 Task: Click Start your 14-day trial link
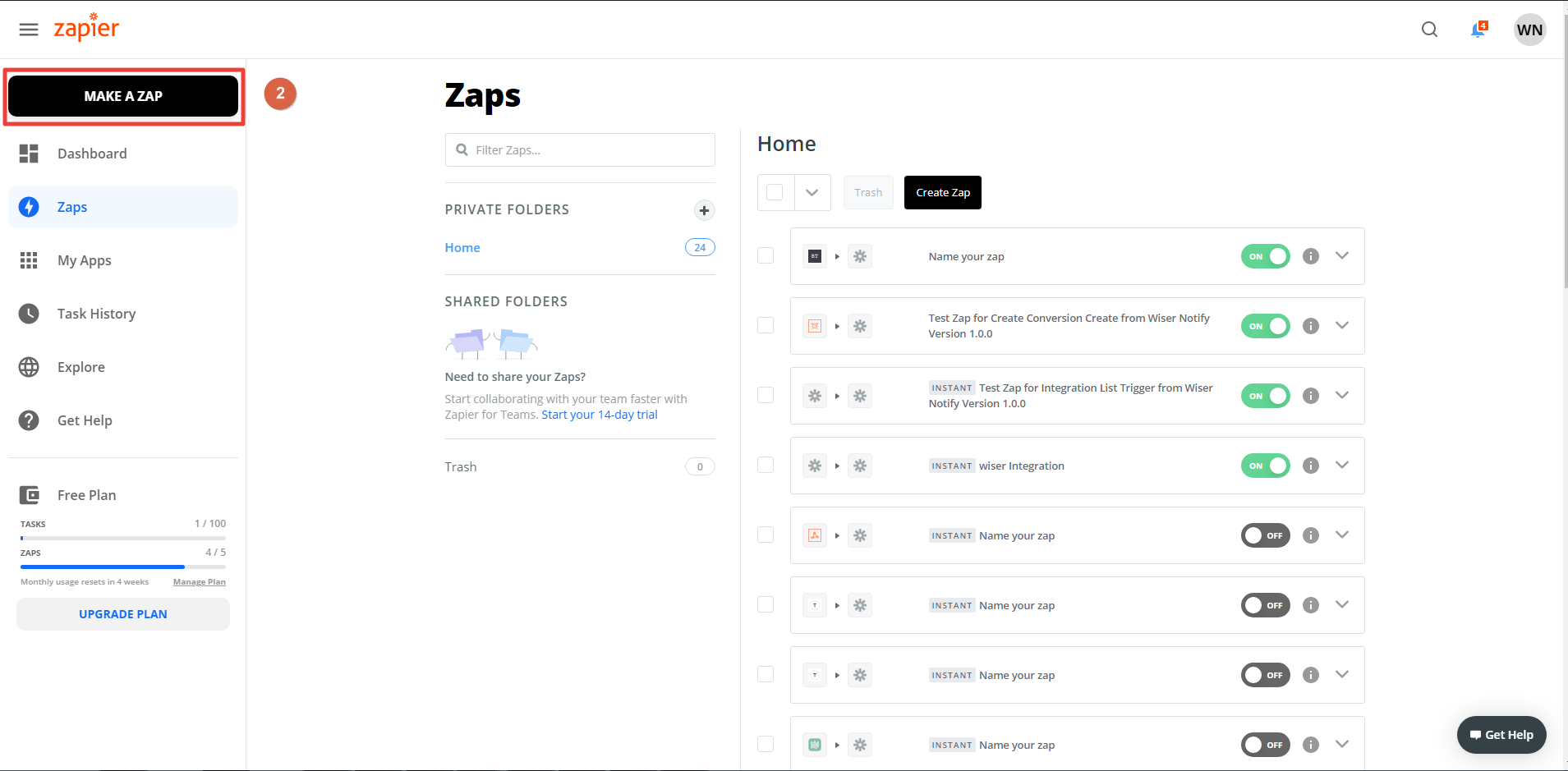coord(600,415)
